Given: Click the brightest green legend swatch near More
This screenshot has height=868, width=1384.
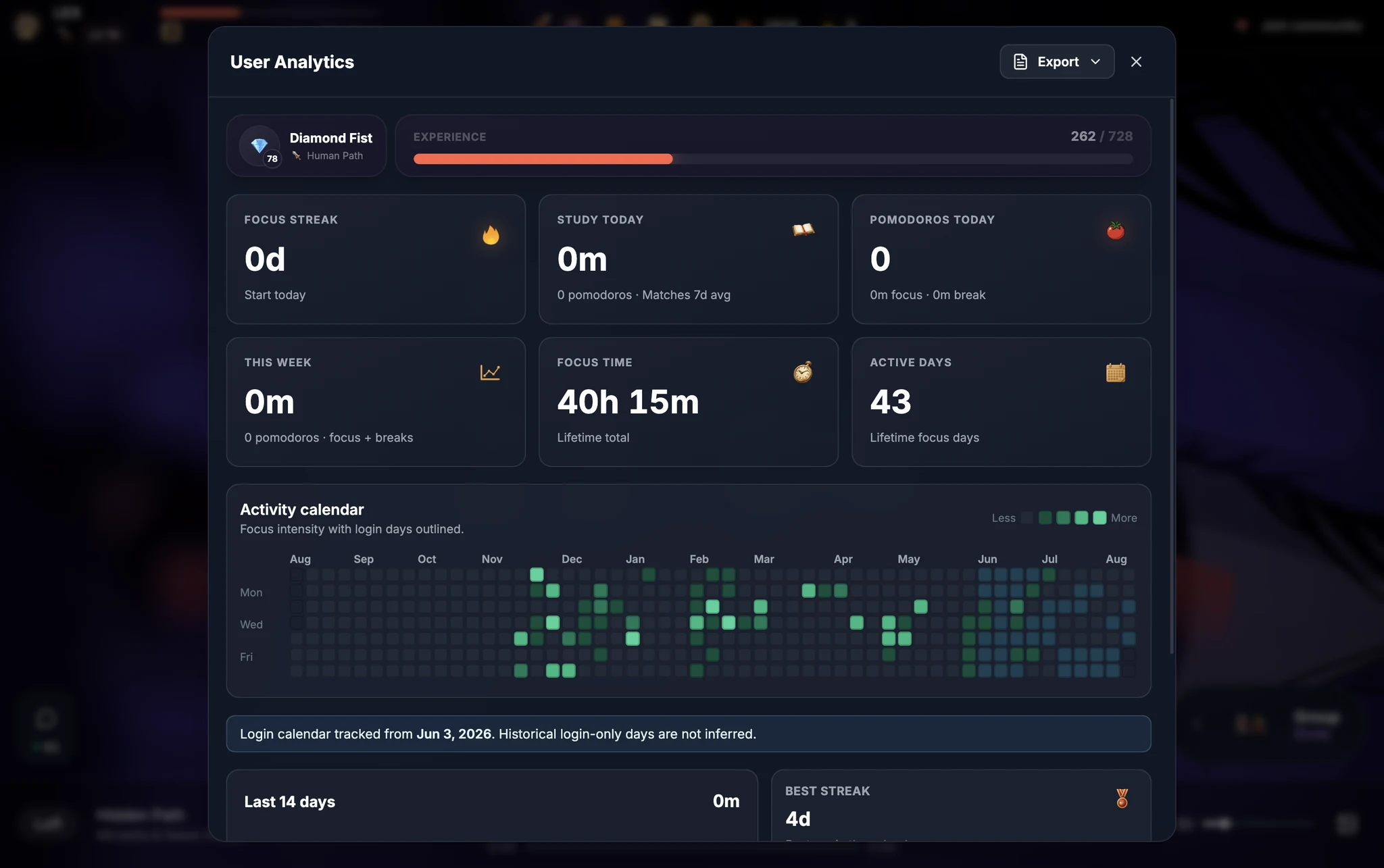Looking at the screenshot, I should pyautogui.click(x=1099, y=518).
